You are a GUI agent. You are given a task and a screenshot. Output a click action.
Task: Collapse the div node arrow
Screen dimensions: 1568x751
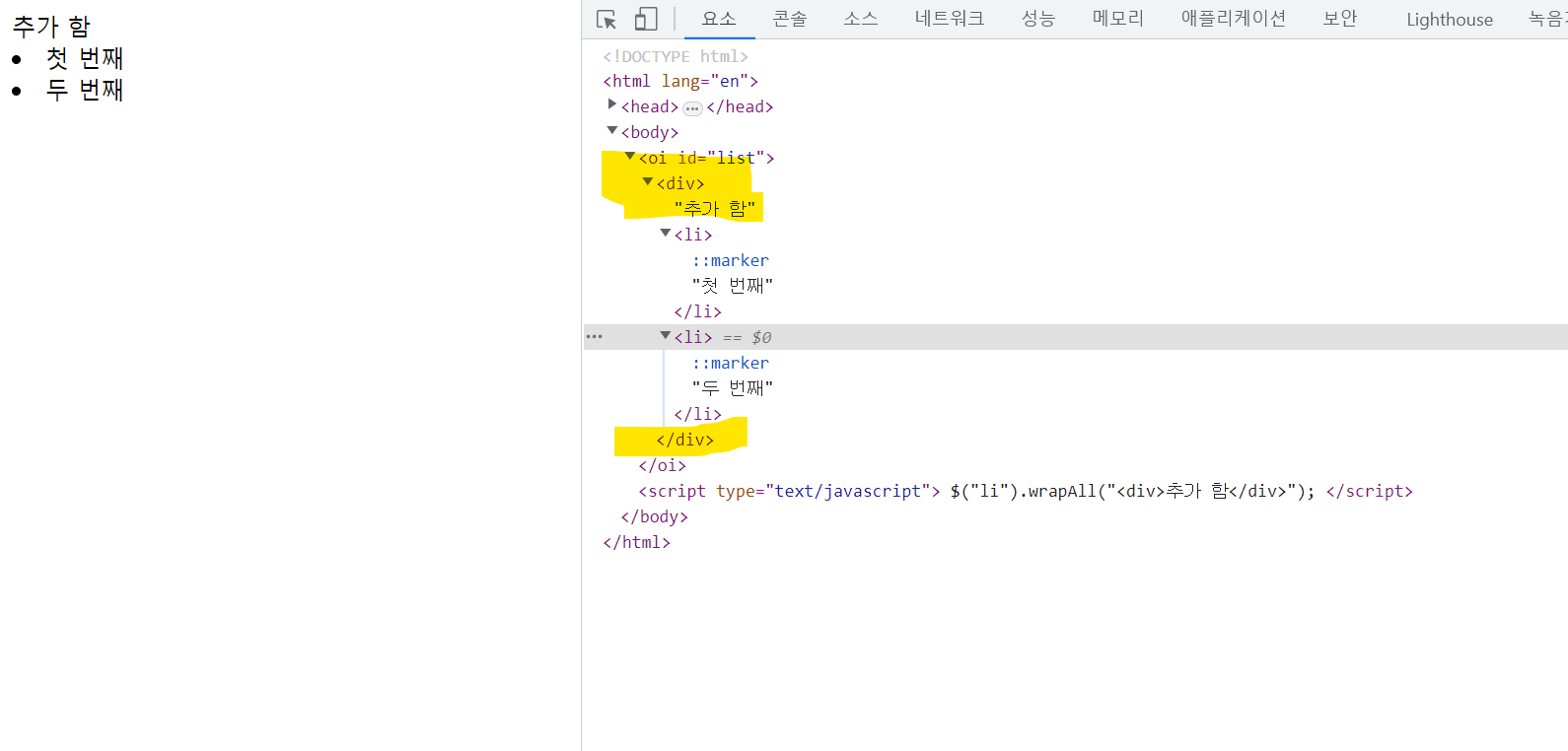(648, 181)
